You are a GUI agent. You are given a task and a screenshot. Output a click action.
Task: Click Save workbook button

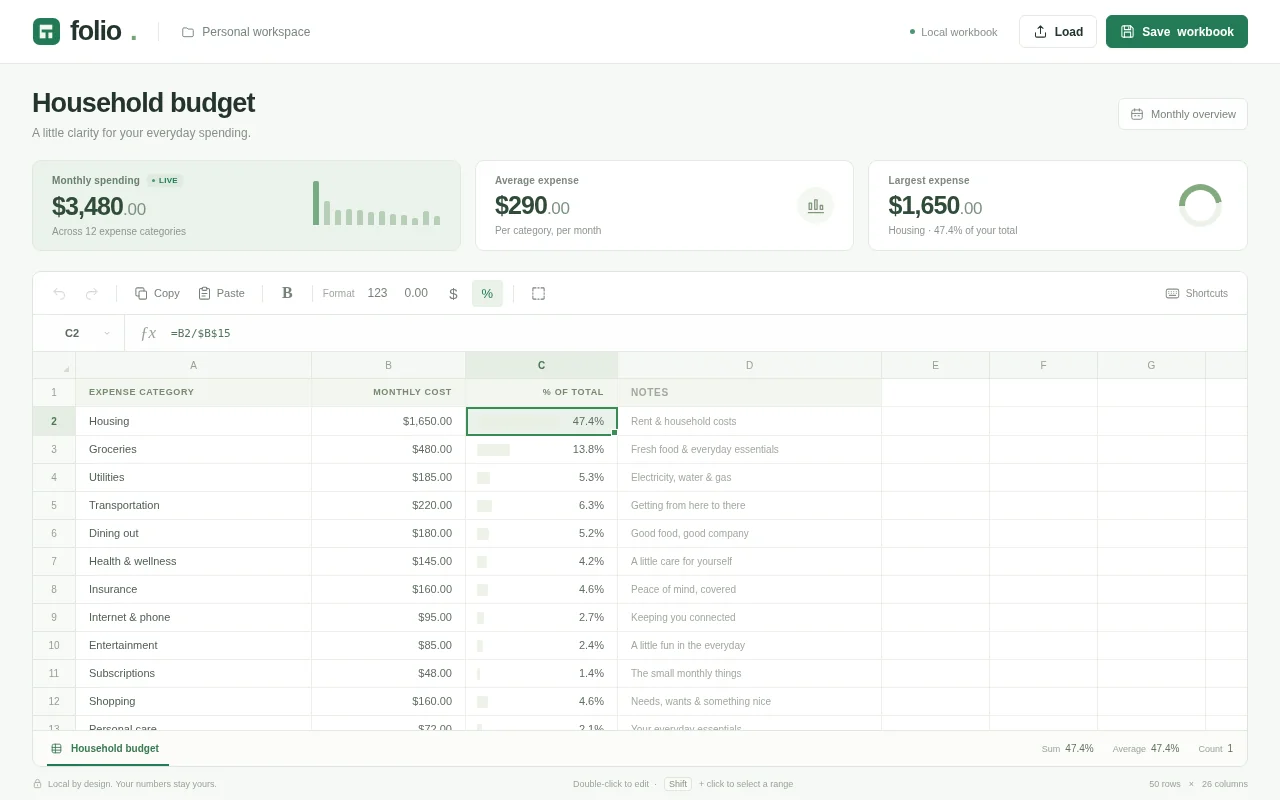[1177, 31]
